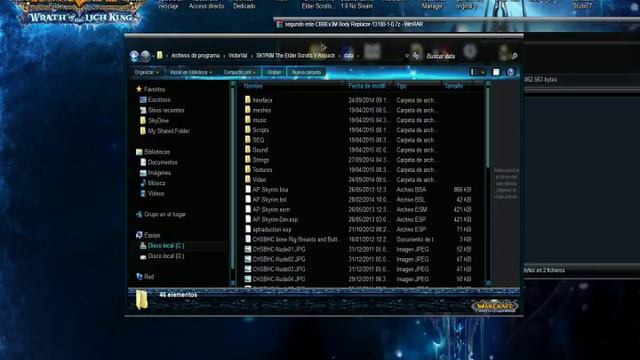Navigate to VictorVal breadcrumb

click(x=238, y=56)
